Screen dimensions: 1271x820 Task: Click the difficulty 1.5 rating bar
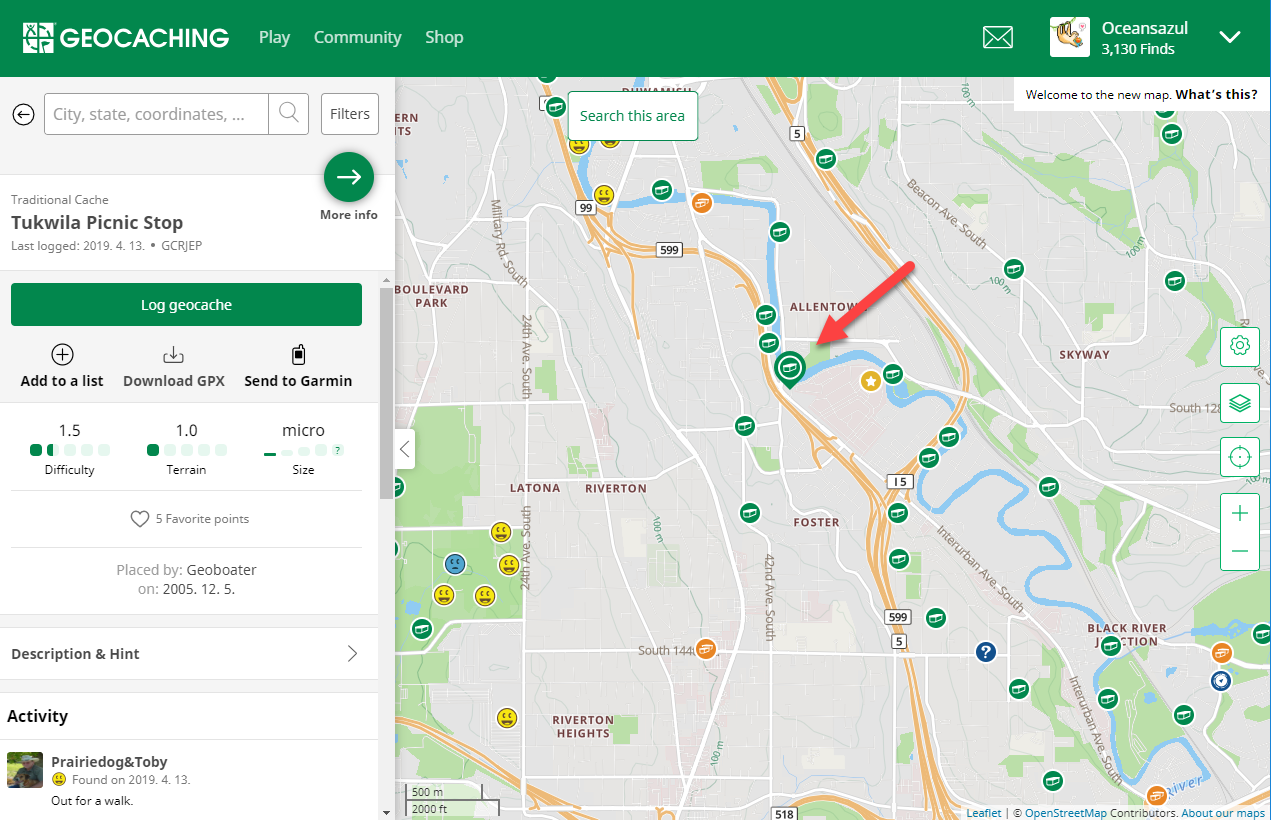click(x=70, y=450)
